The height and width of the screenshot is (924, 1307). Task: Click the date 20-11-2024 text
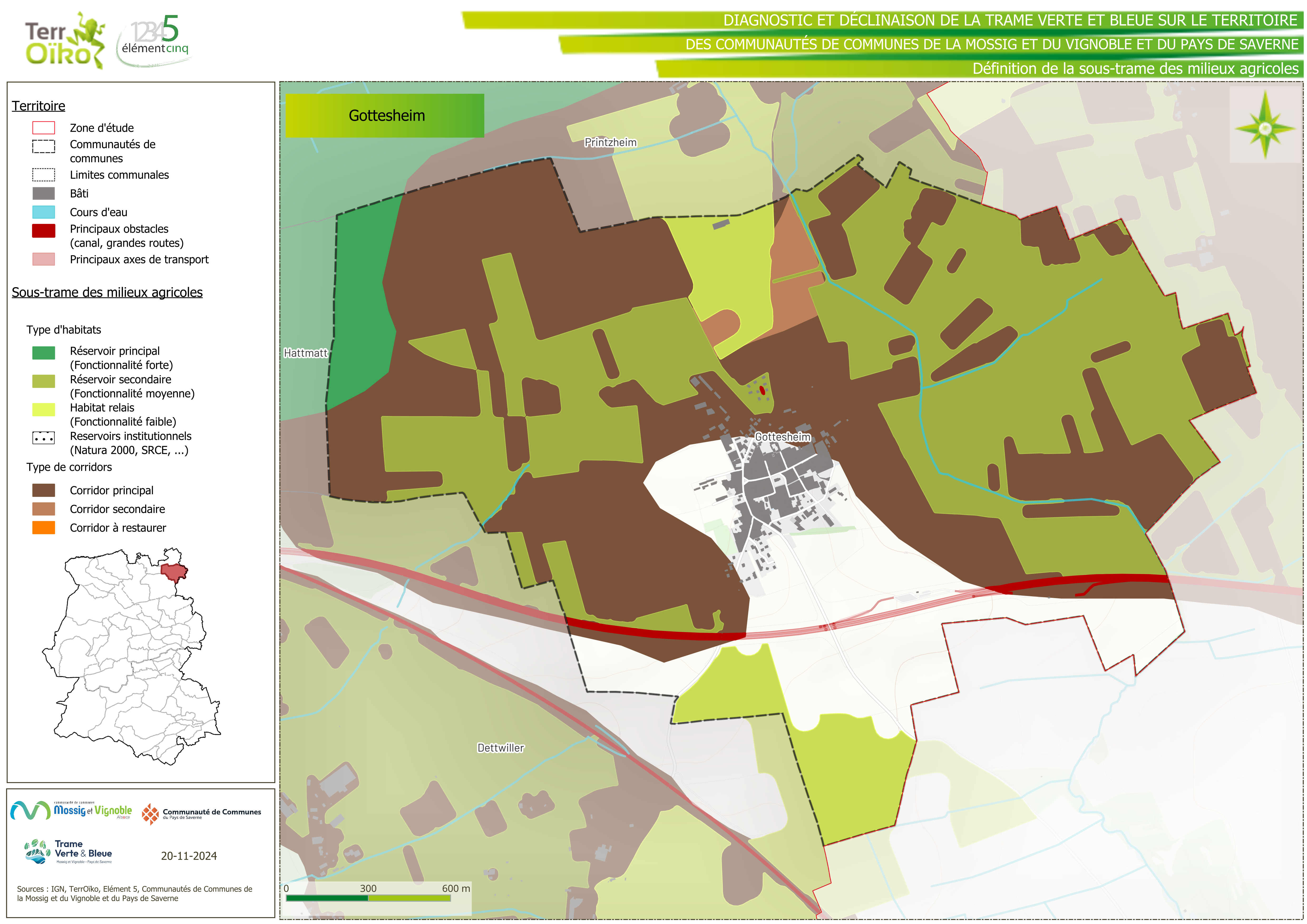pyautogui.click(x=188, y=856)
